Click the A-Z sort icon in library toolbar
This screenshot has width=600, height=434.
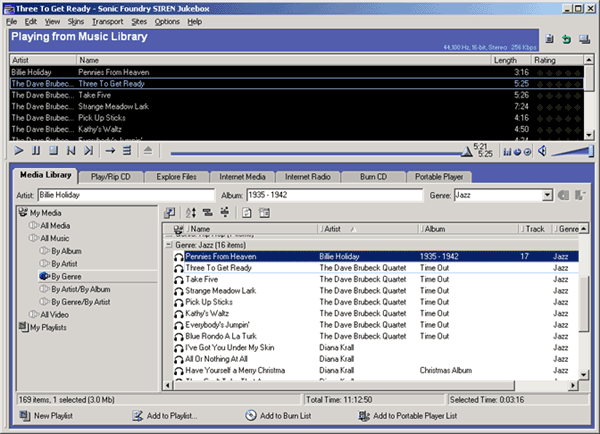191,213
